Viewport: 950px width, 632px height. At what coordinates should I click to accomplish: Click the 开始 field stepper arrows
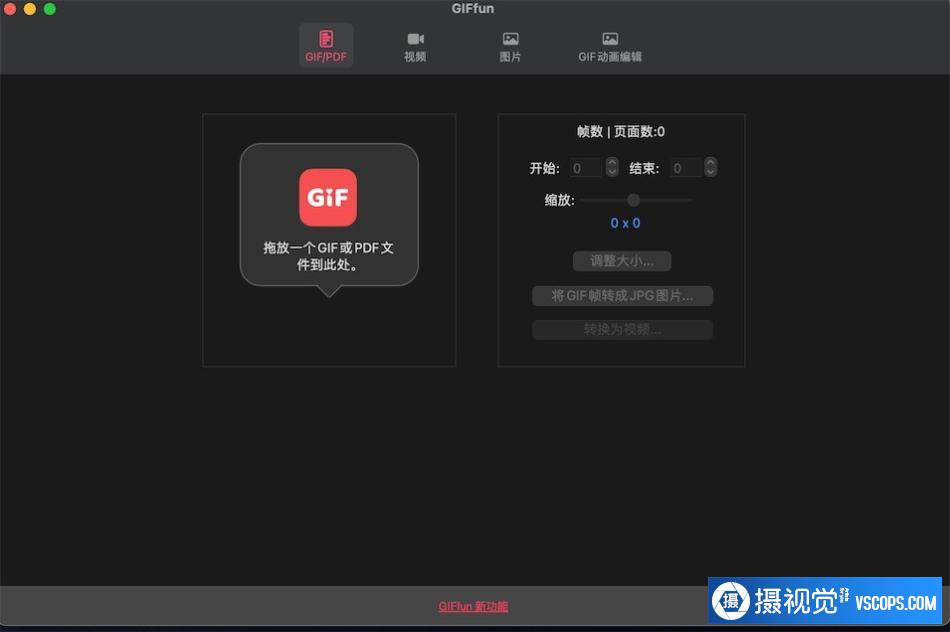(x=612, y=167)
